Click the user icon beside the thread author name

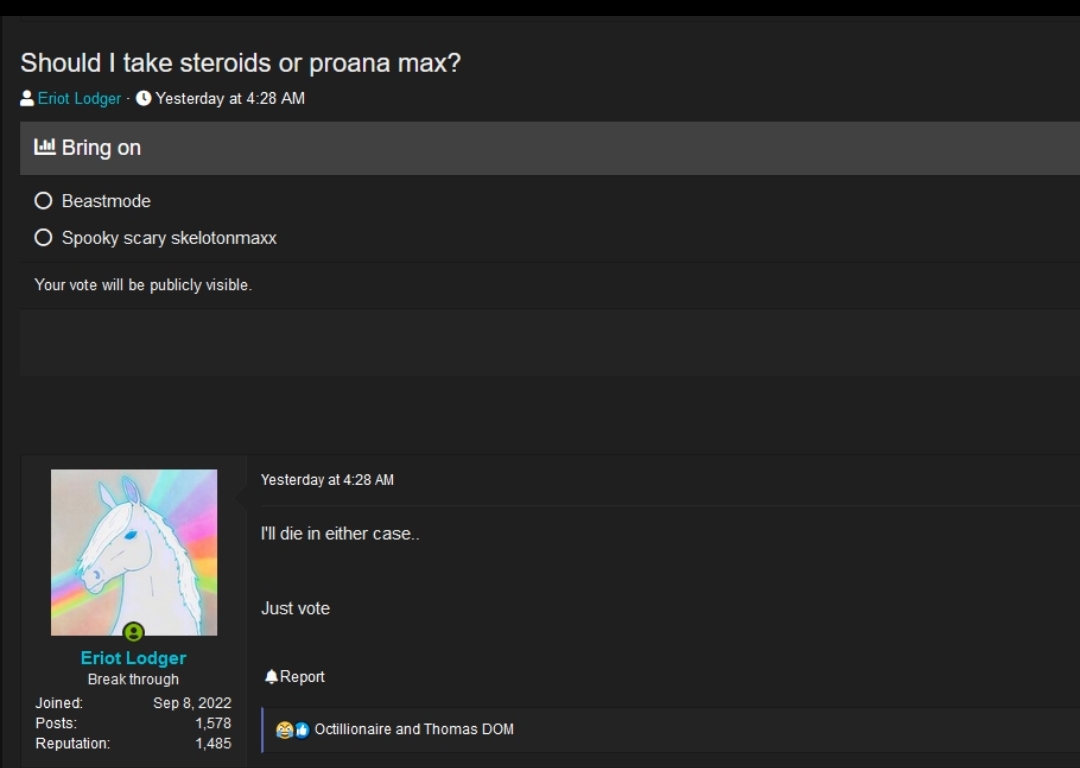[27, 98]
